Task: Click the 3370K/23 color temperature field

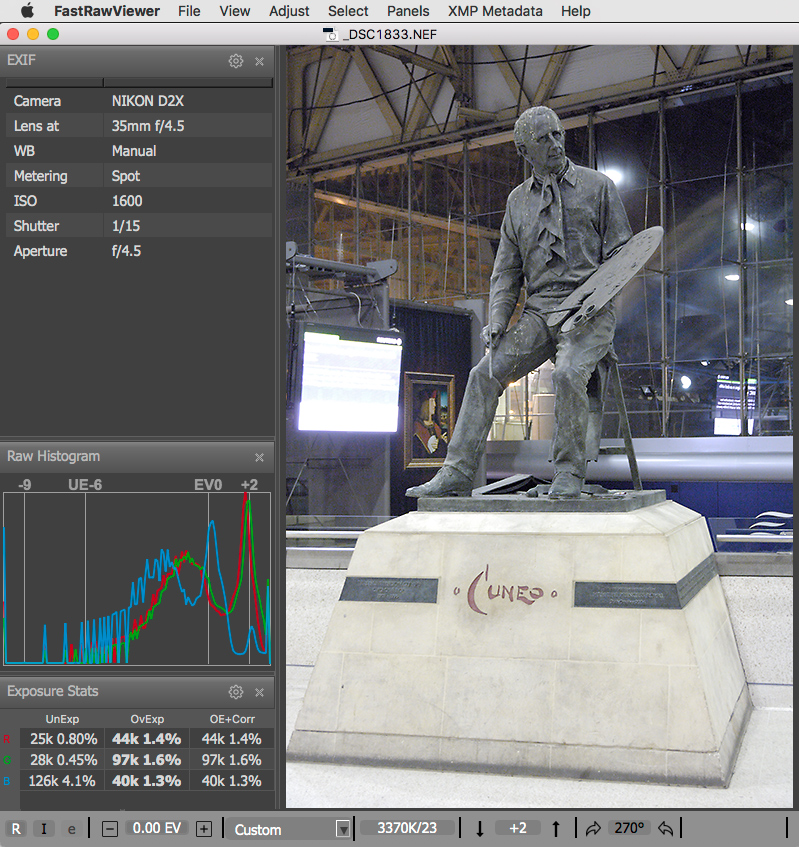Action: 406,829
